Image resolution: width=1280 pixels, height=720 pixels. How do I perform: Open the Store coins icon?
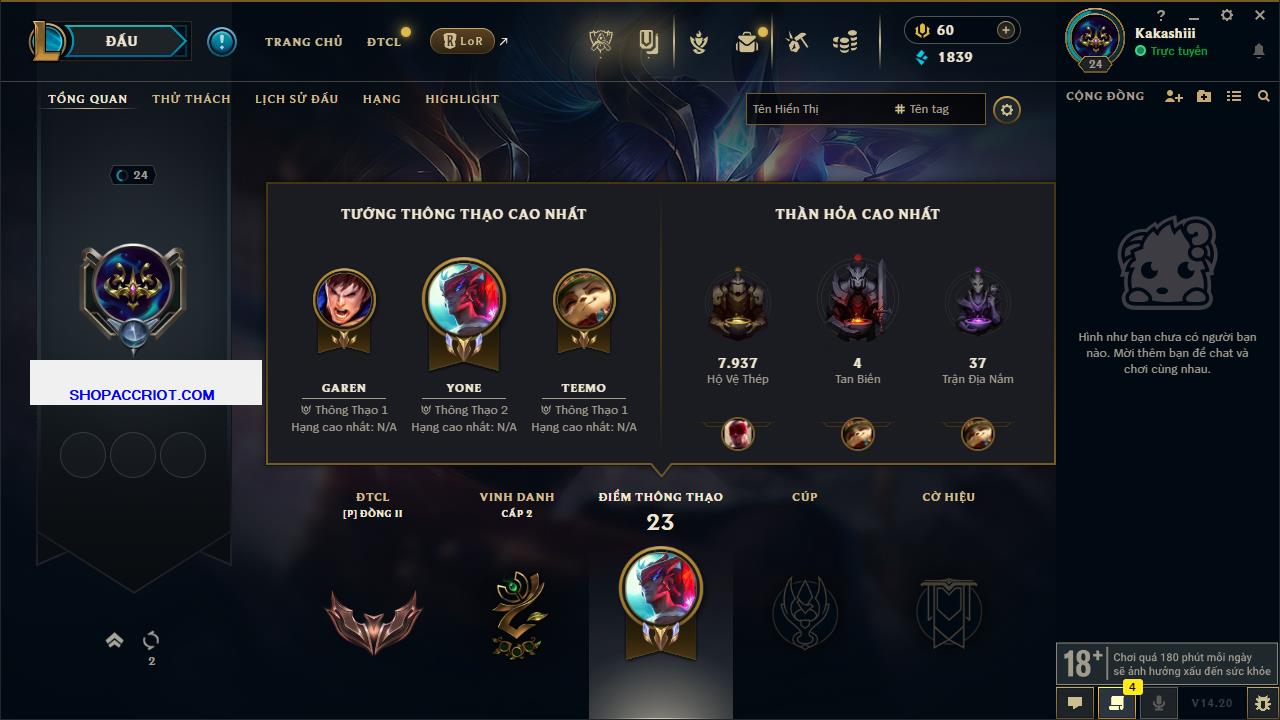point(845,42)
